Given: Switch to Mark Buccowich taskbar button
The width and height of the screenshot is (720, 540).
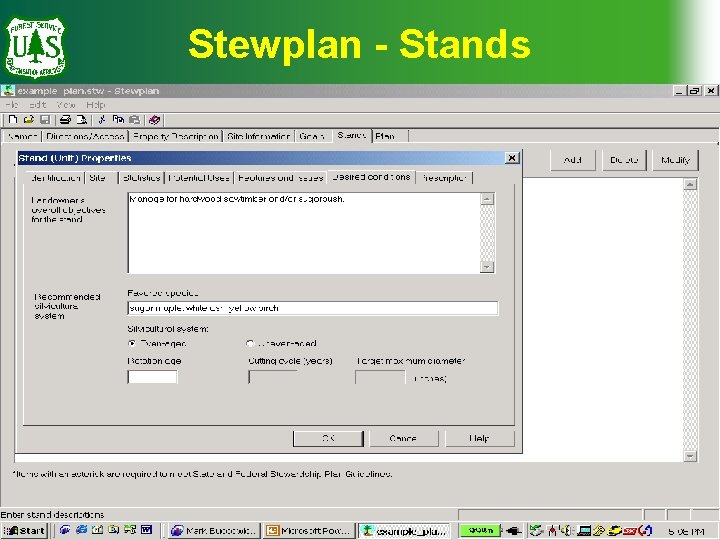Looking at the screenshot, I should (x=214, y=531).
